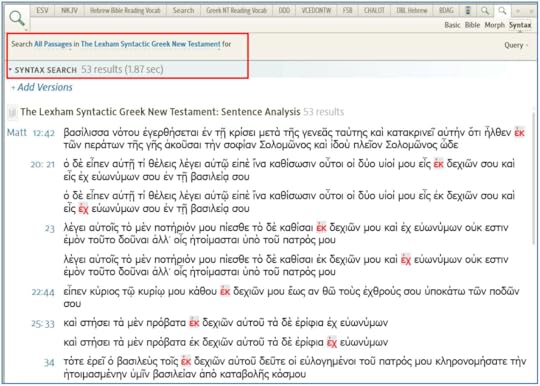The height and width of the screenshot is (386, 540).
Task: Select the Morph search type
Action: (x=494, y=25)
